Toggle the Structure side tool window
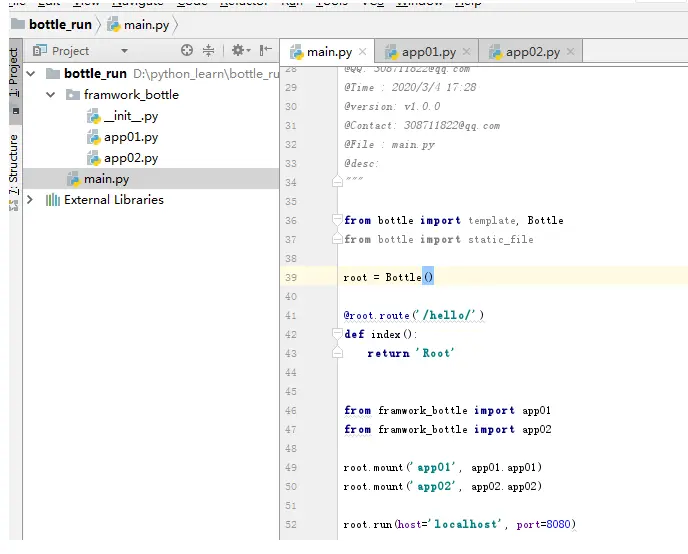The height and width of the screenshot is (554, 688). [x=14, y=171]
